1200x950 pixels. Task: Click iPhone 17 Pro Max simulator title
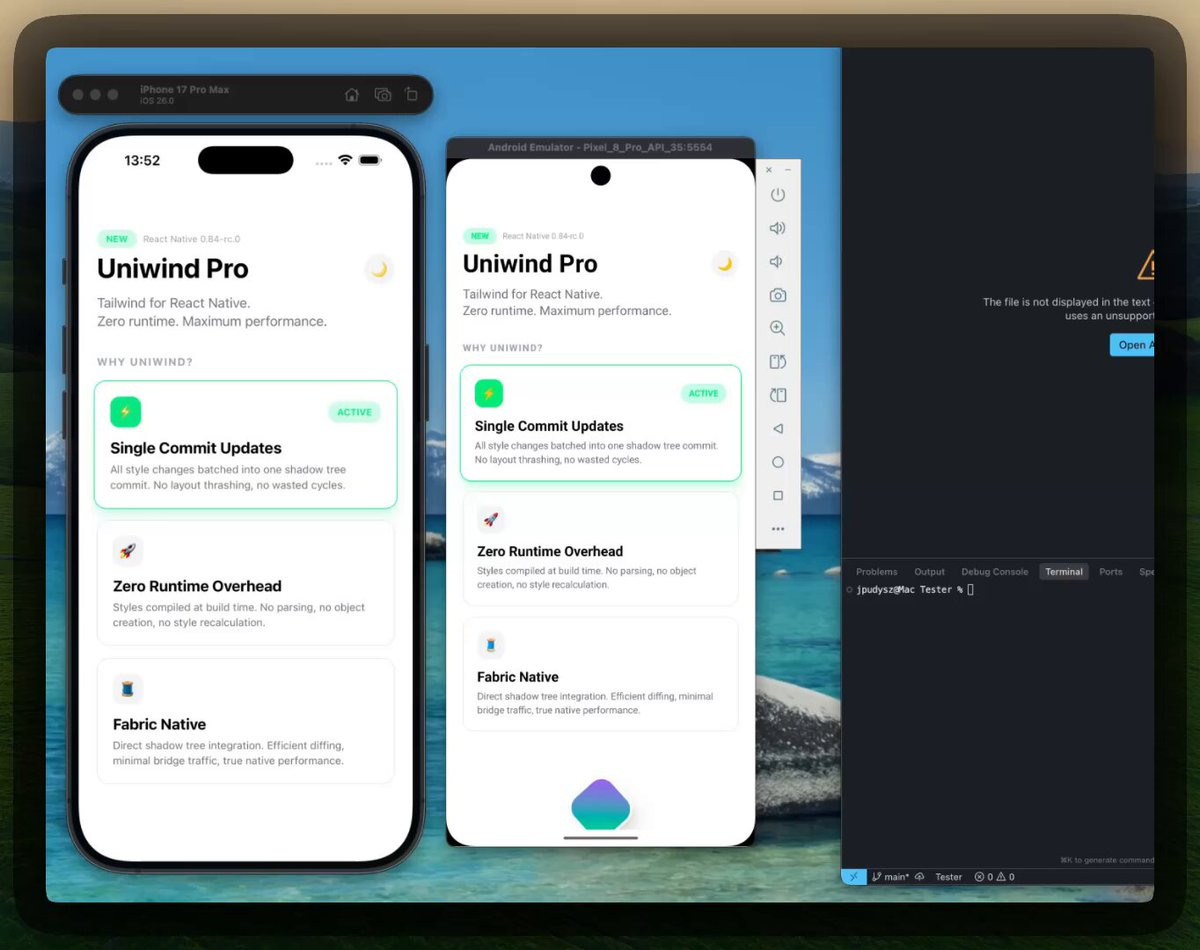click(x=185, y=89)
